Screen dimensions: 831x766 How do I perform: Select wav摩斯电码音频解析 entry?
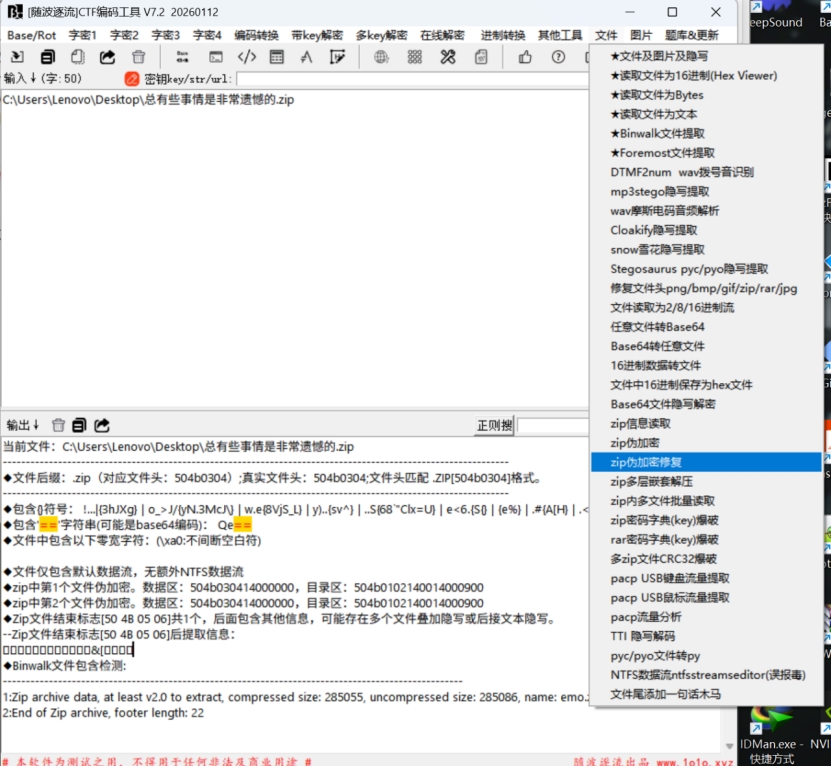(x=706, y=211)
